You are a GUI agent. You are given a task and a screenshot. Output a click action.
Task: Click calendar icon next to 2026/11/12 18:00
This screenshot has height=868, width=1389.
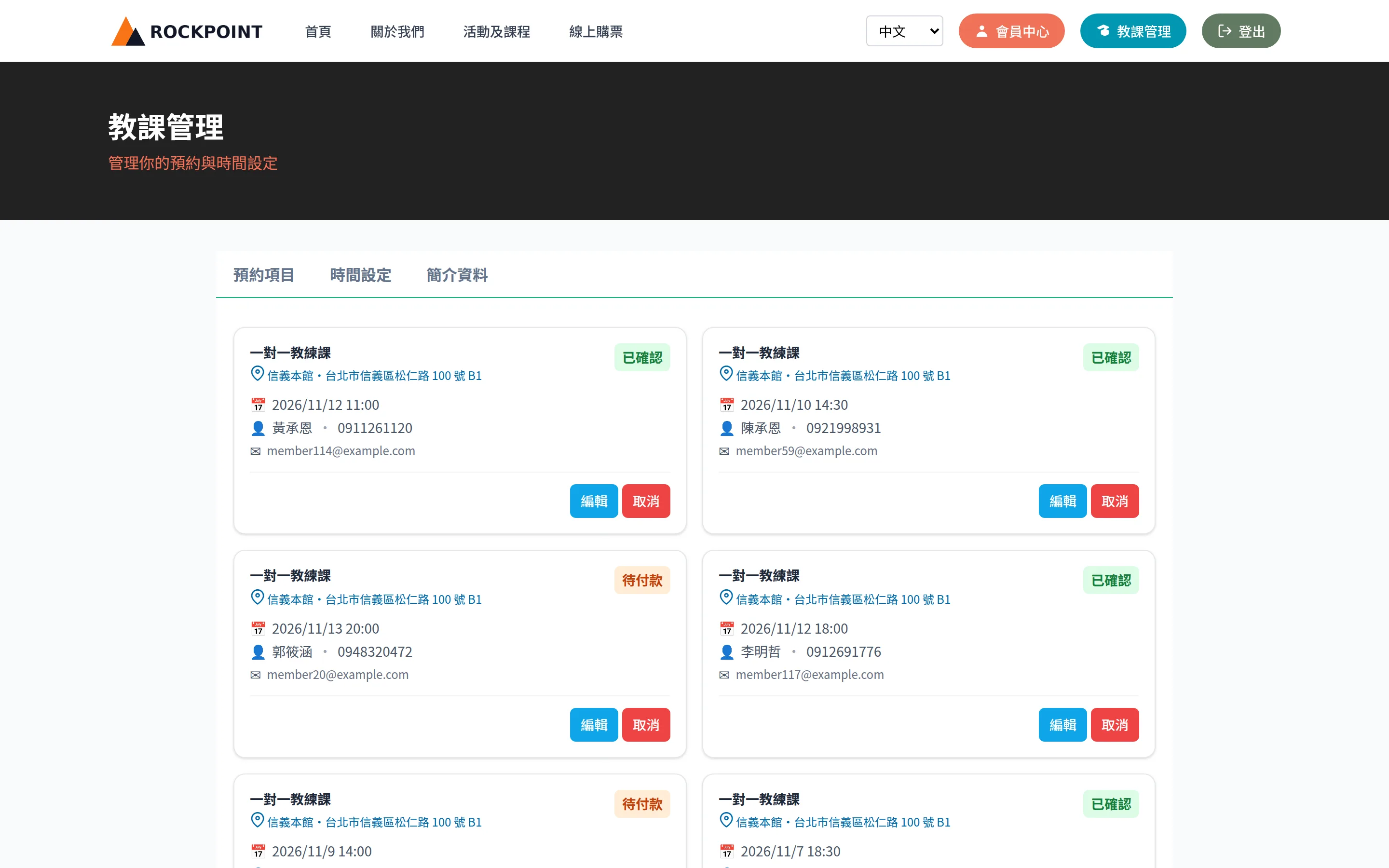pyautogui.click(x=727, y=629)
